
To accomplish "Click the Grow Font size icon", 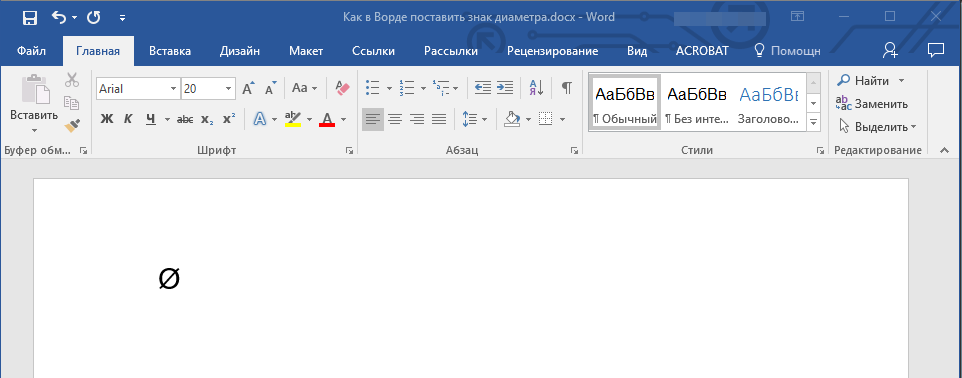I will pyautogui.click(x=248, y=88).
